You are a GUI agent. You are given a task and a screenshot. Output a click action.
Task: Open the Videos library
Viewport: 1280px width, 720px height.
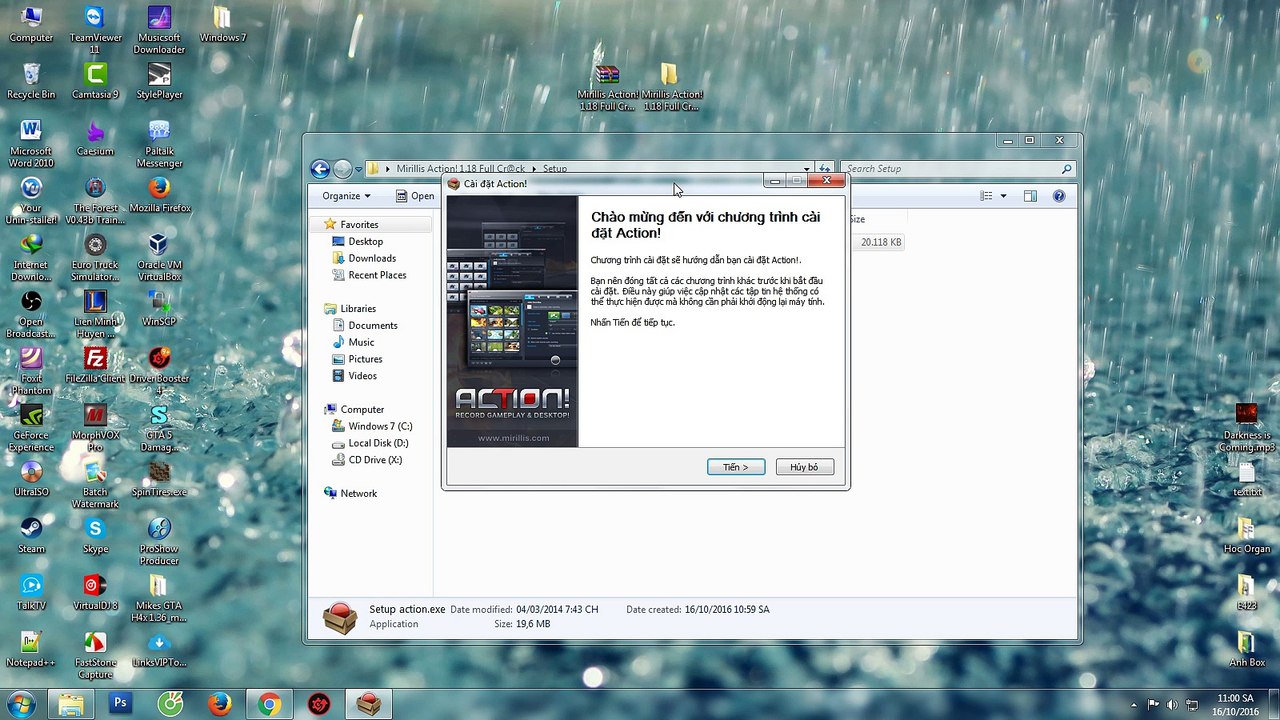(x=362, y=376)
